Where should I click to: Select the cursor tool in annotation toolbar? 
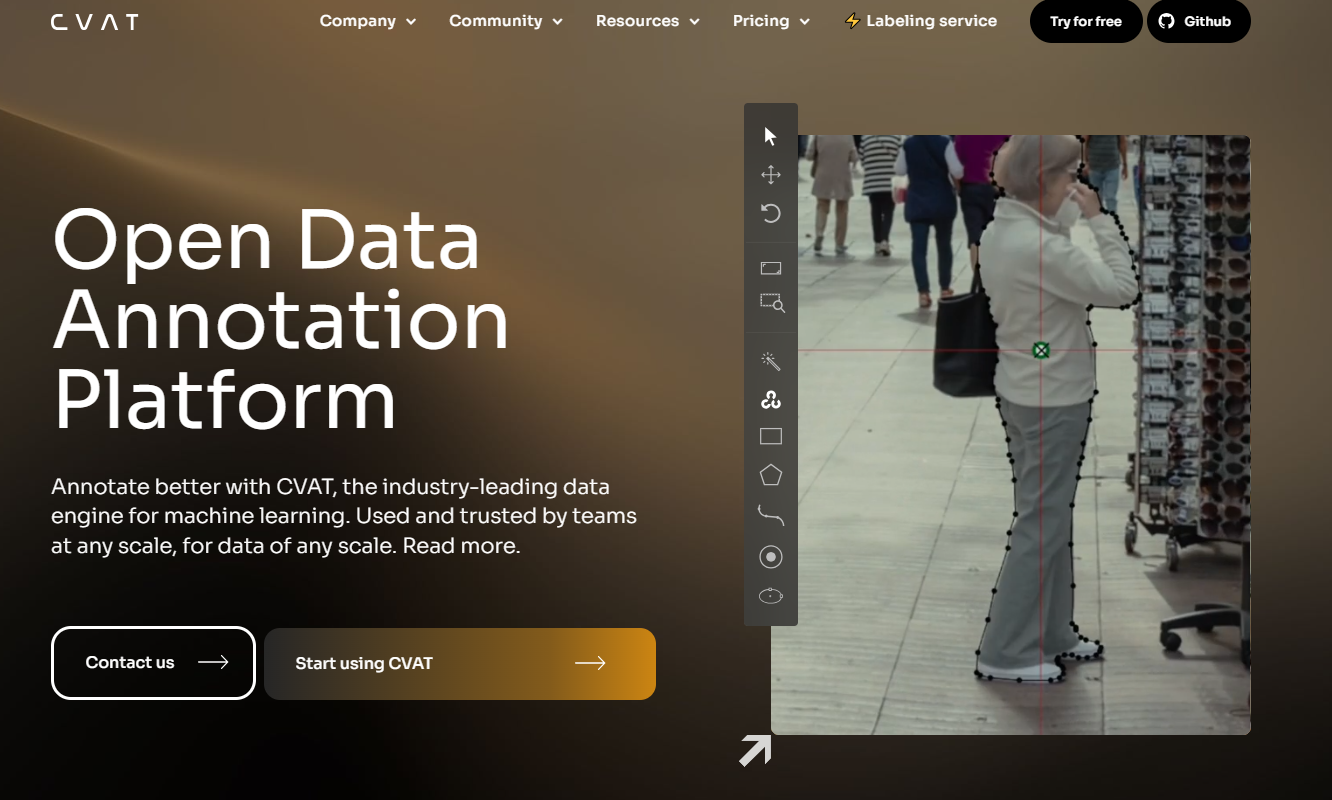(770, 136)
